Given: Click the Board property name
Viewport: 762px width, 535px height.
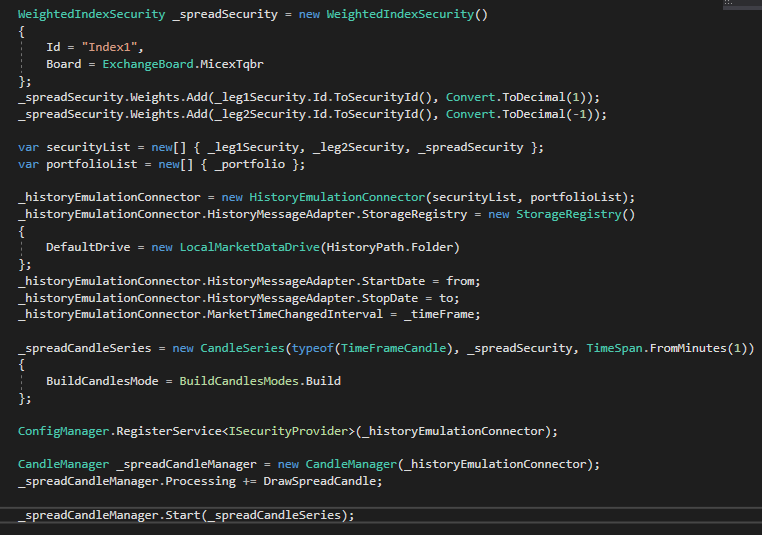Looking at the screenshot, I should coord(64,64).
